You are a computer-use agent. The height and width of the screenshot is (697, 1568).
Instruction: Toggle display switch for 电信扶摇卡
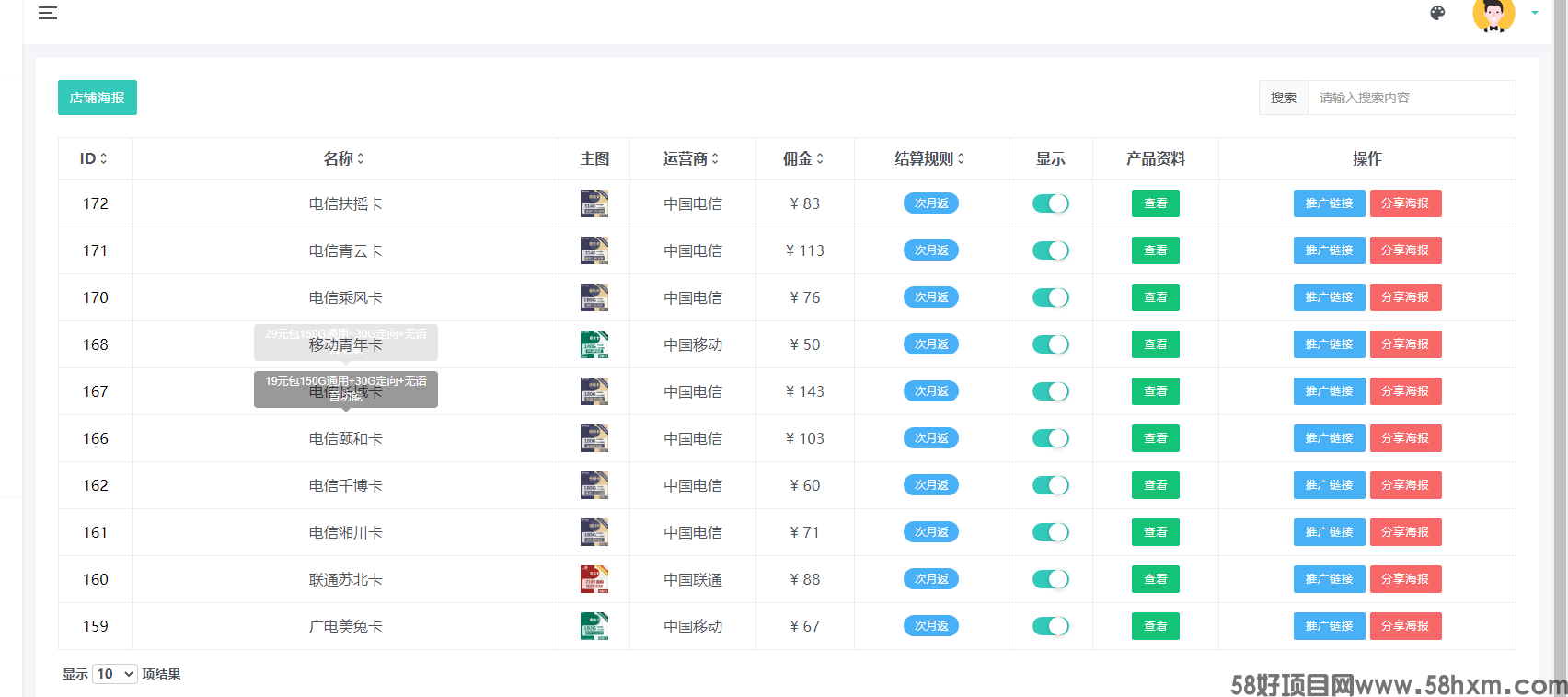pos(1051,203)
